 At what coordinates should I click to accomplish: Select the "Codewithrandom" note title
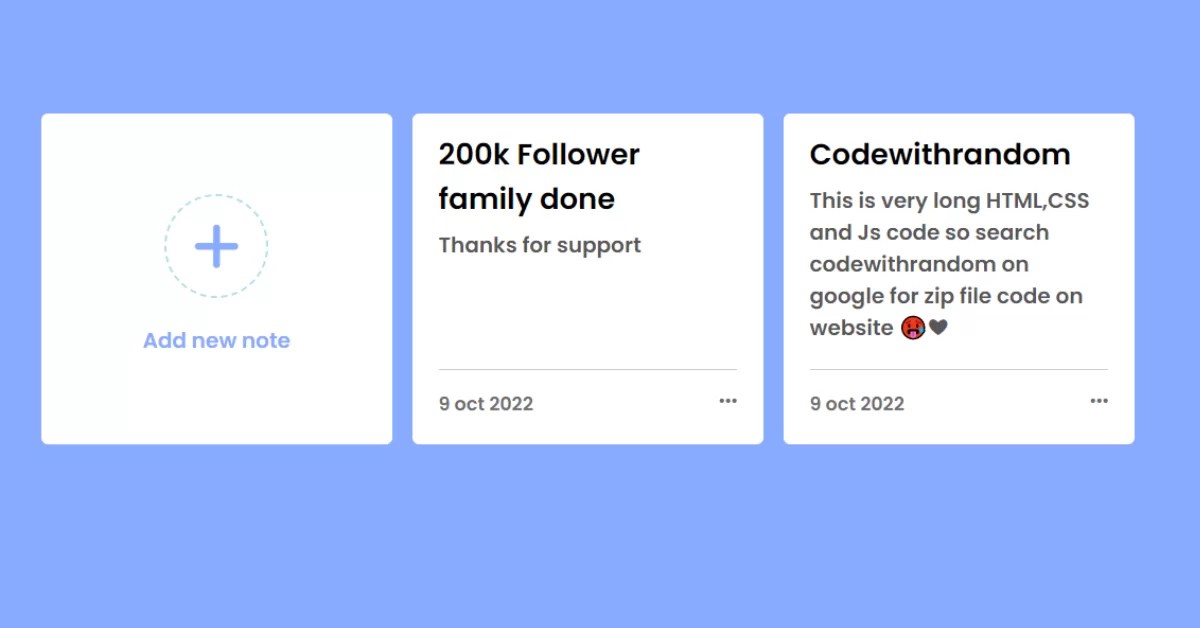(940, 154)
